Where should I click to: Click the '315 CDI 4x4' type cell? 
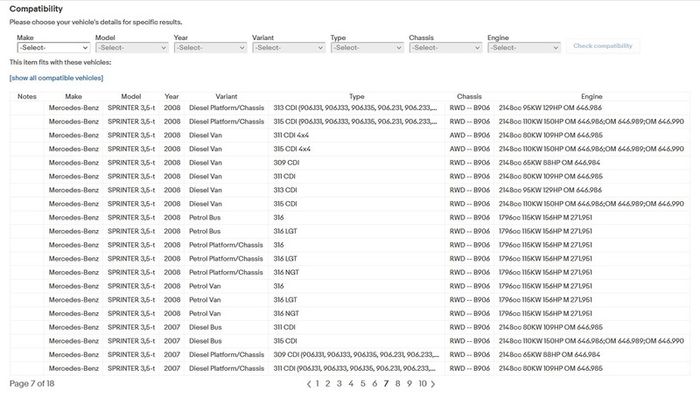tap(292, 149)
